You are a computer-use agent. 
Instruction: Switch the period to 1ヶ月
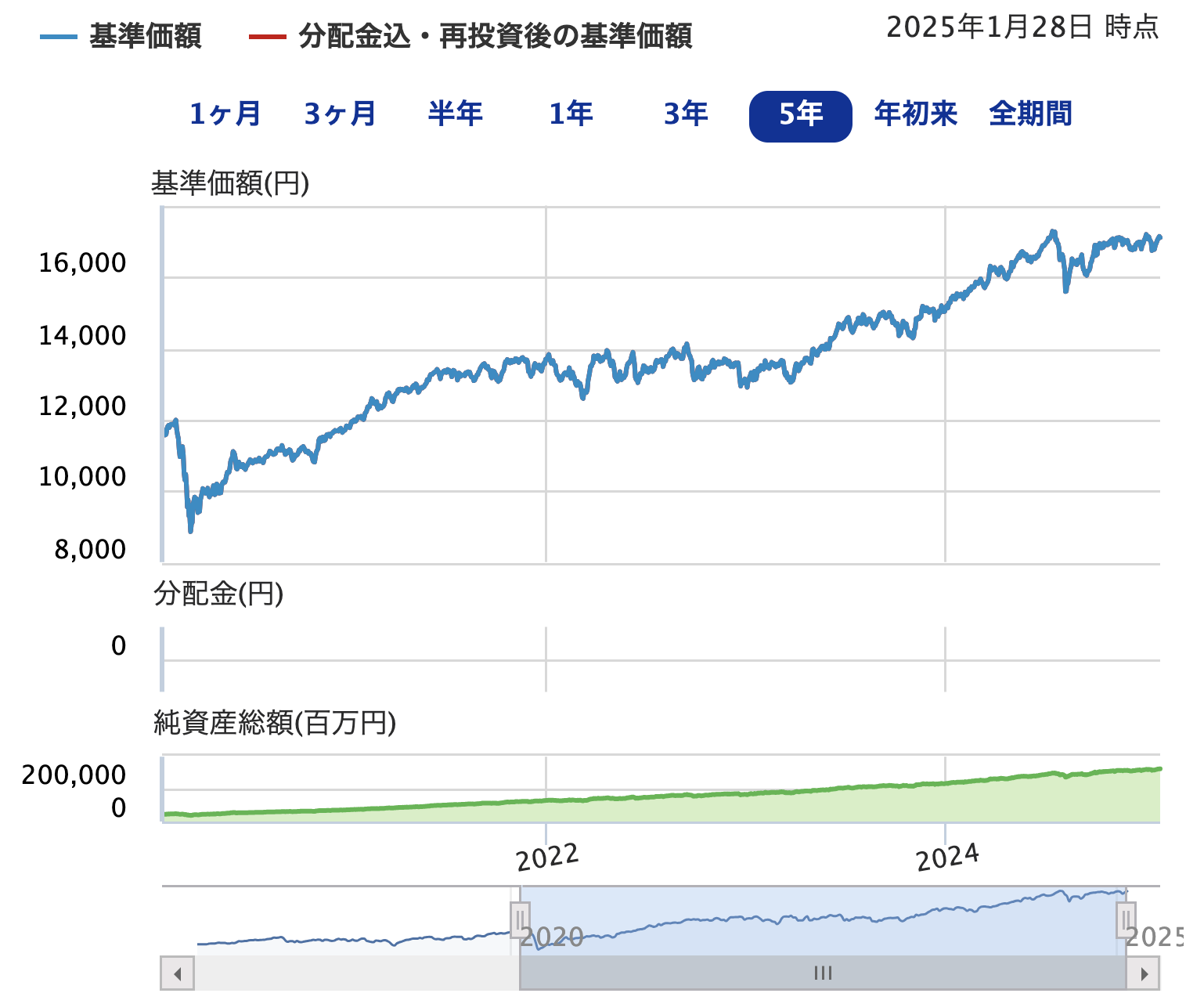225,115
